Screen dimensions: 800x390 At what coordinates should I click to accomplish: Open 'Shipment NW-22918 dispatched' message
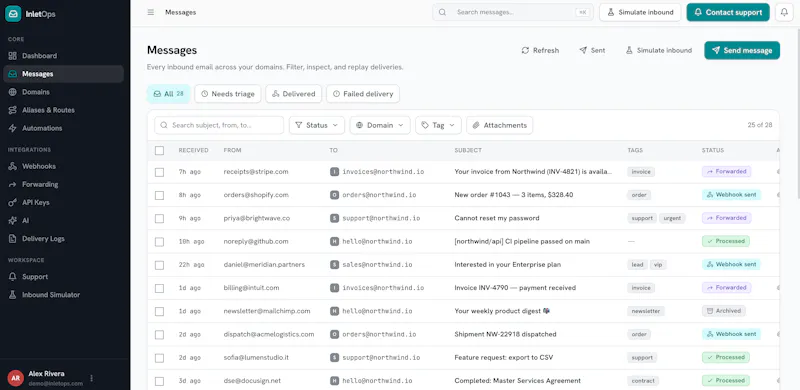pyautogui.click(x=505, y=334)
